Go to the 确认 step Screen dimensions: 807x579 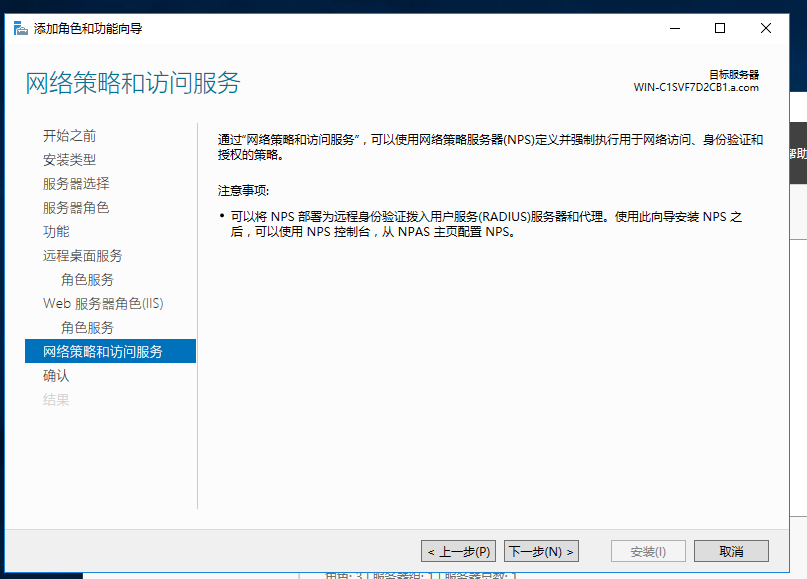point(56,376)
